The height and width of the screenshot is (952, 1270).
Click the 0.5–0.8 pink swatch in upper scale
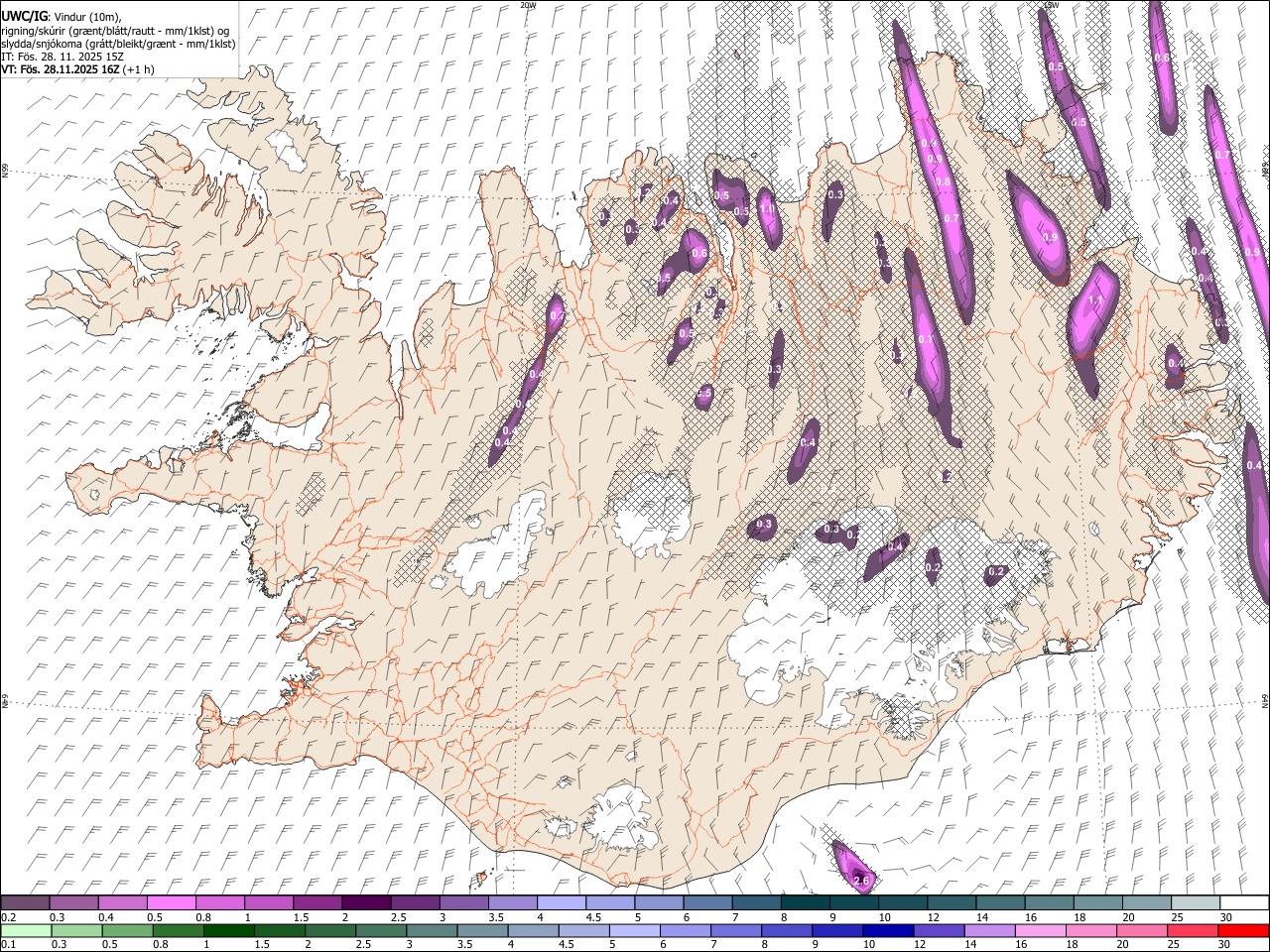(172, 903)
